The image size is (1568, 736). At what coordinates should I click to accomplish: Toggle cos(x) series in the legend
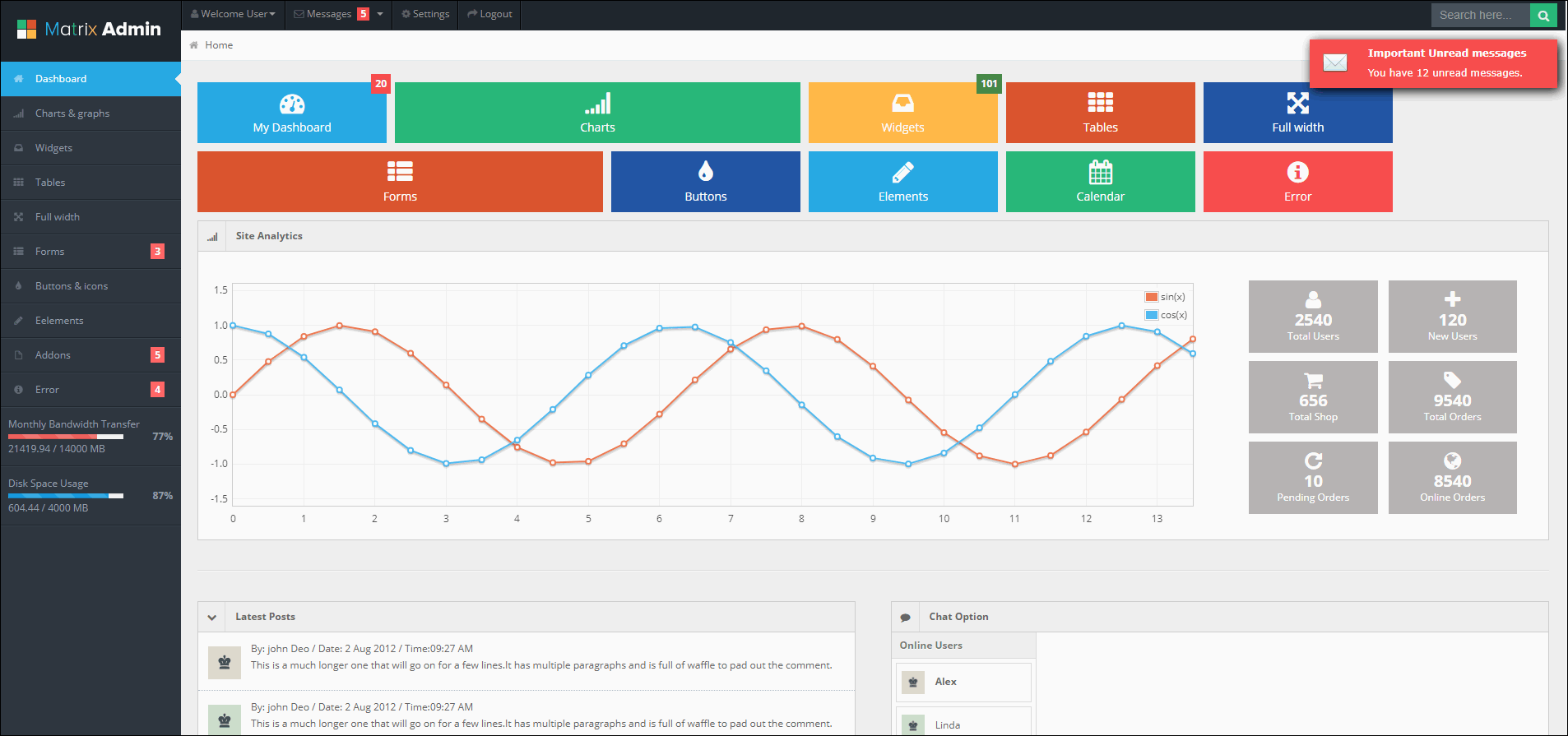1166,315
